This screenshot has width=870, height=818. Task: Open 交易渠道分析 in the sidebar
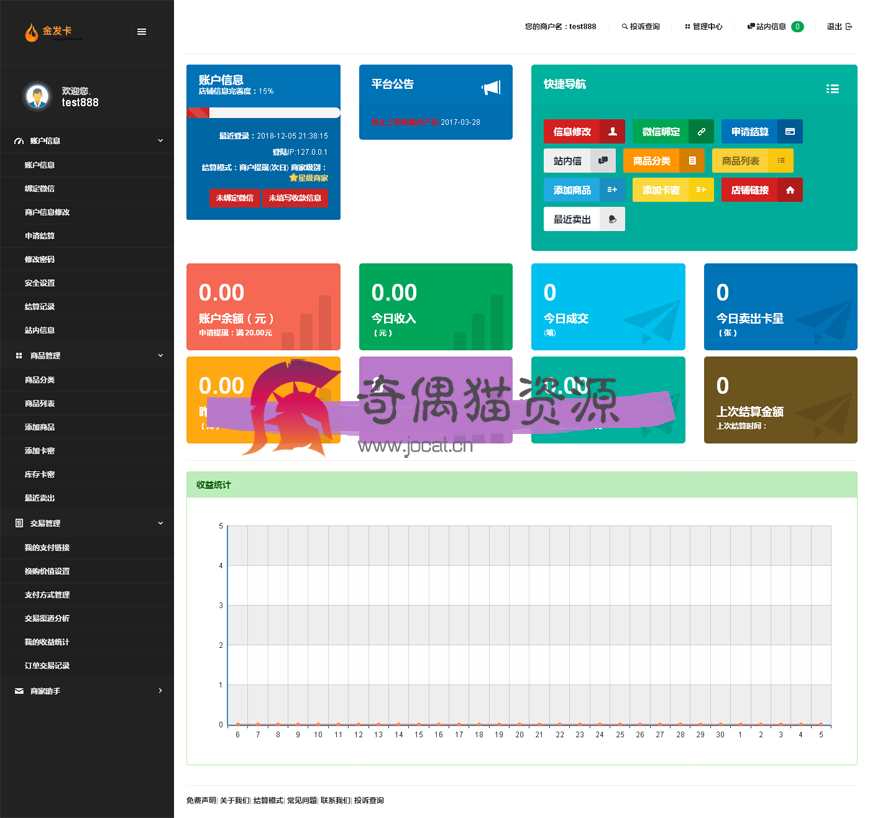coord(47,618)
